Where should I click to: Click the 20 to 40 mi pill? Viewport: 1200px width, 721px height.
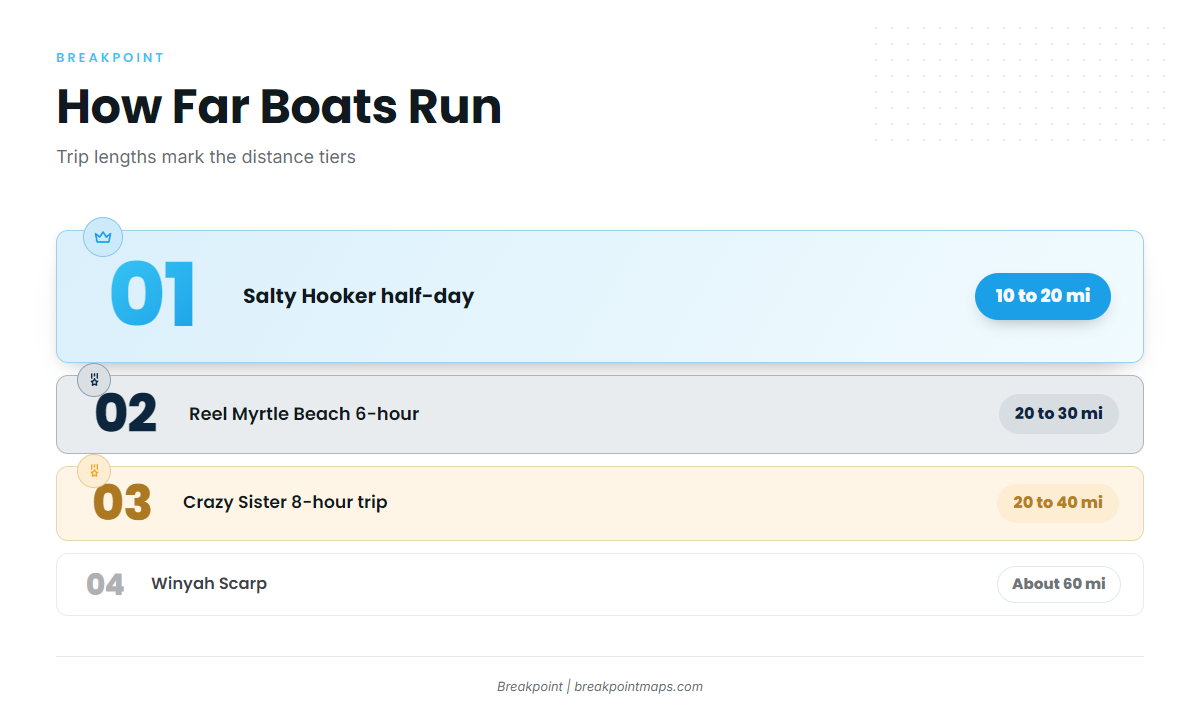pyautogui.click(x=1058, y=502)
